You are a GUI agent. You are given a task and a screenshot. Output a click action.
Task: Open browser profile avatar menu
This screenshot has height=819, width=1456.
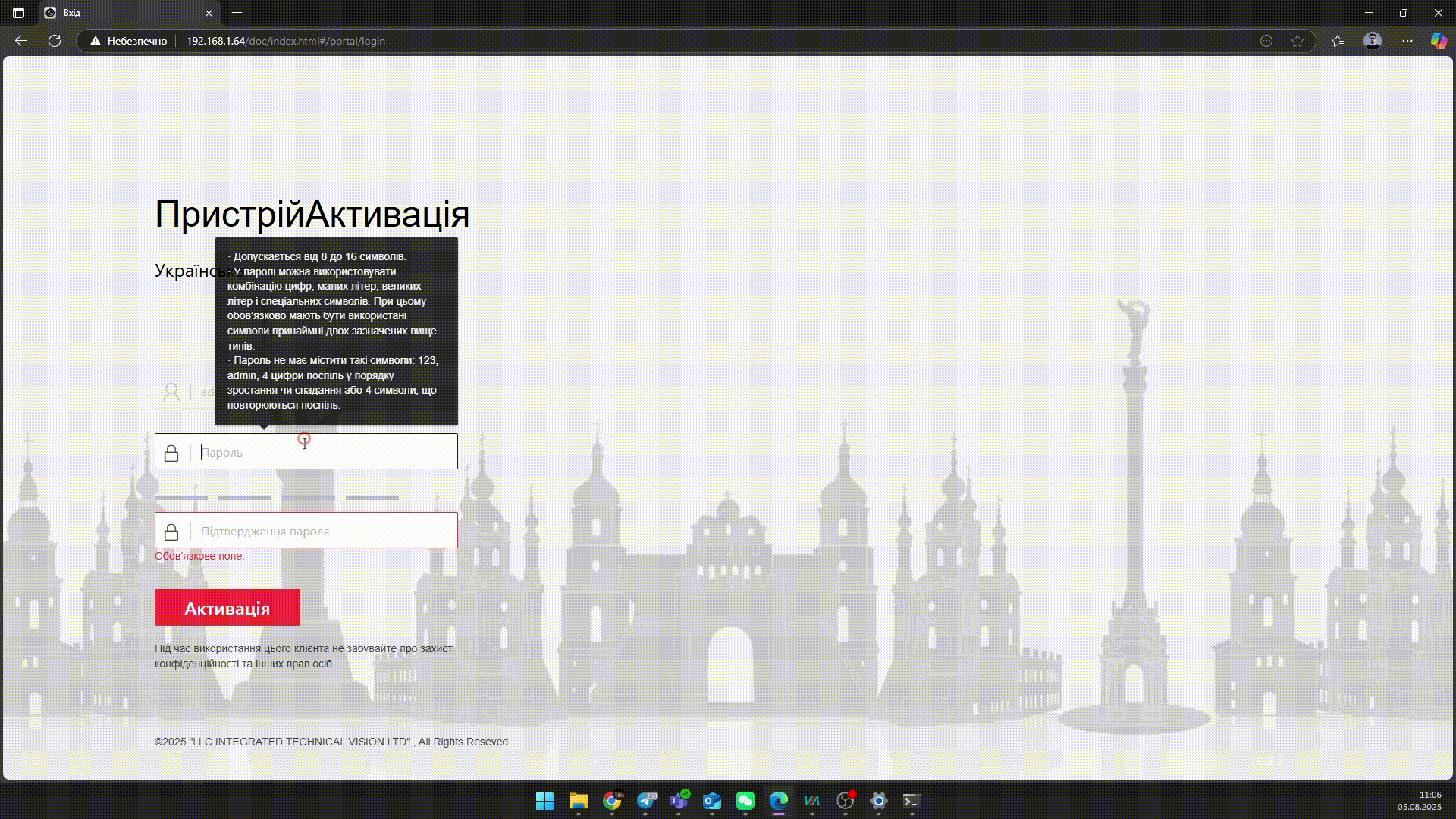point(1372,41)
